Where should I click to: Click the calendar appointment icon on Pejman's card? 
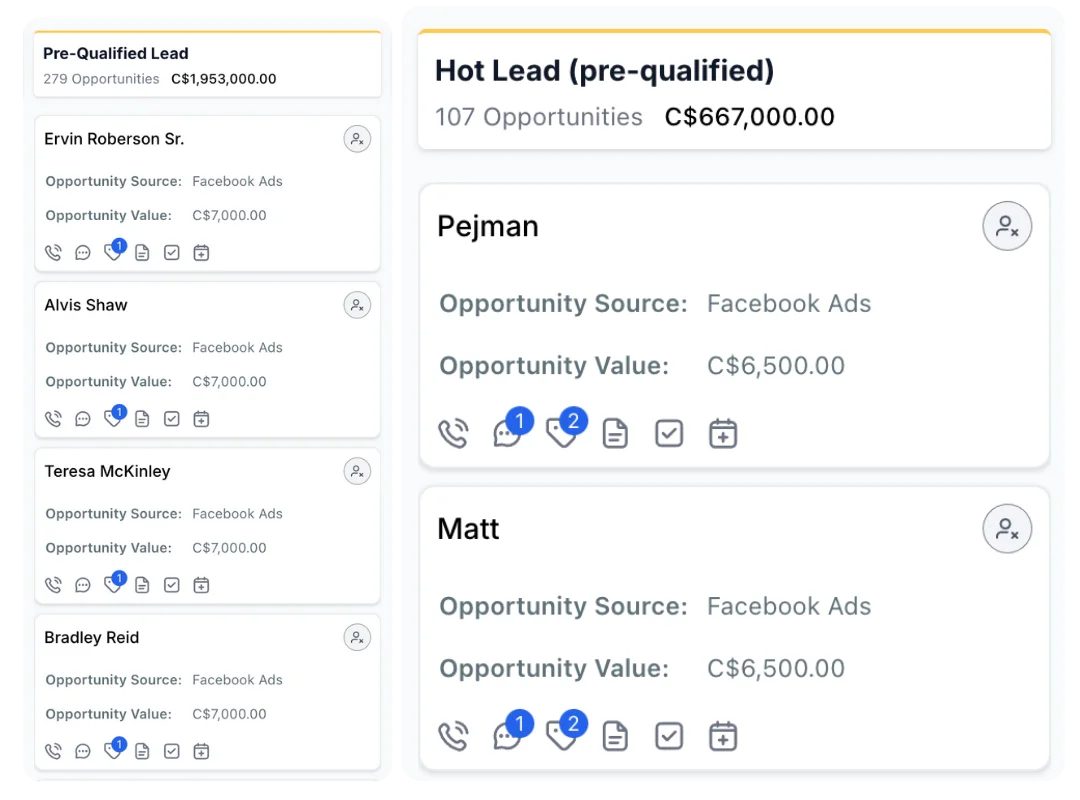[x=723, y=434]
